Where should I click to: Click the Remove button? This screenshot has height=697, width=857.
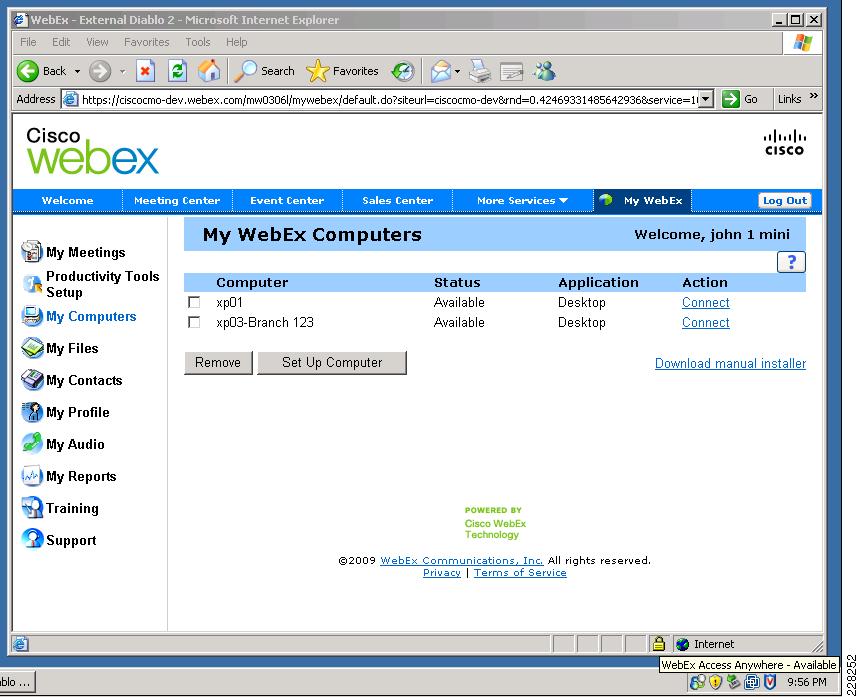[218, 363]
